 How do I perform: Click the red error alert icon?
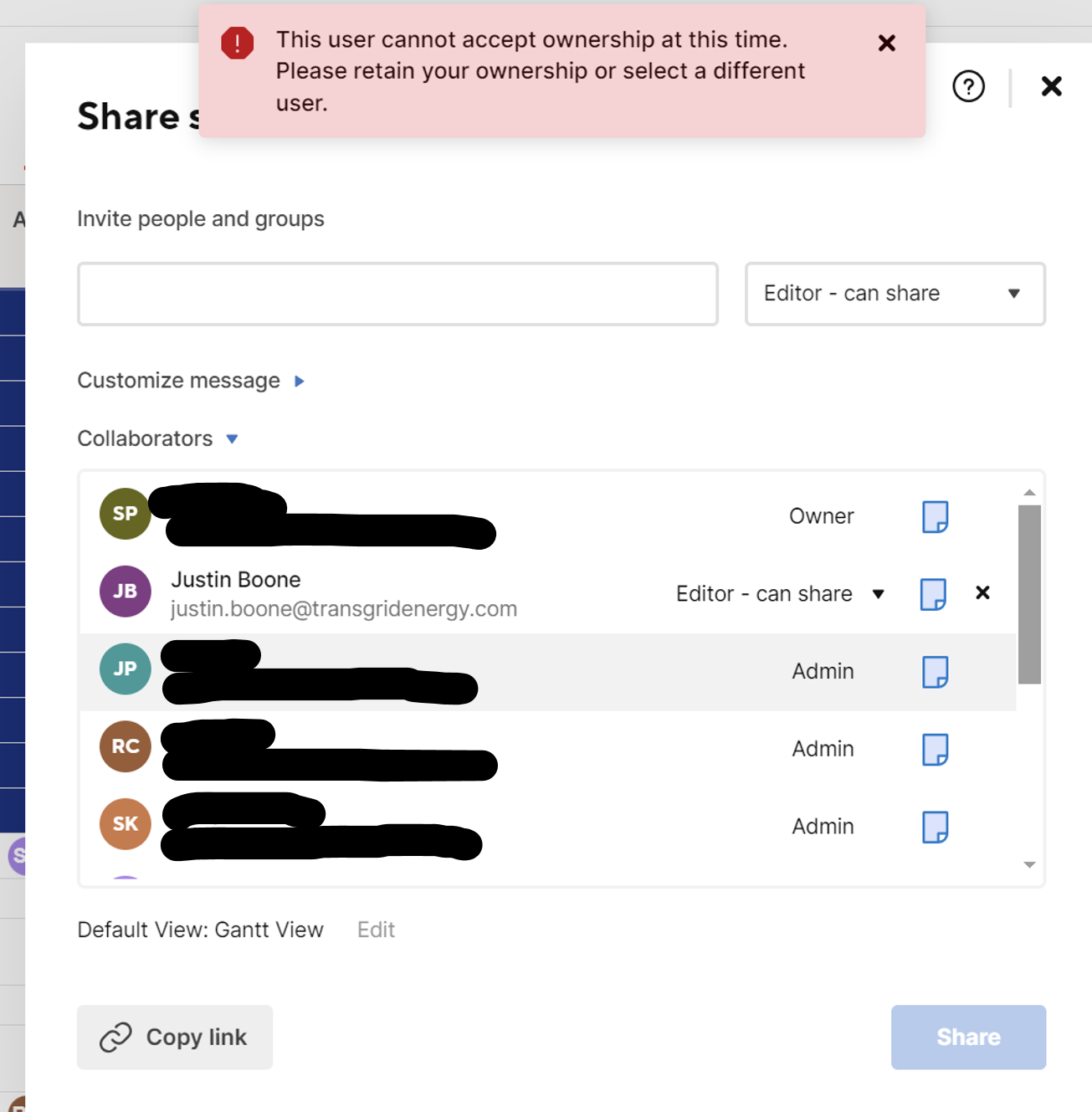pos(238,43)
